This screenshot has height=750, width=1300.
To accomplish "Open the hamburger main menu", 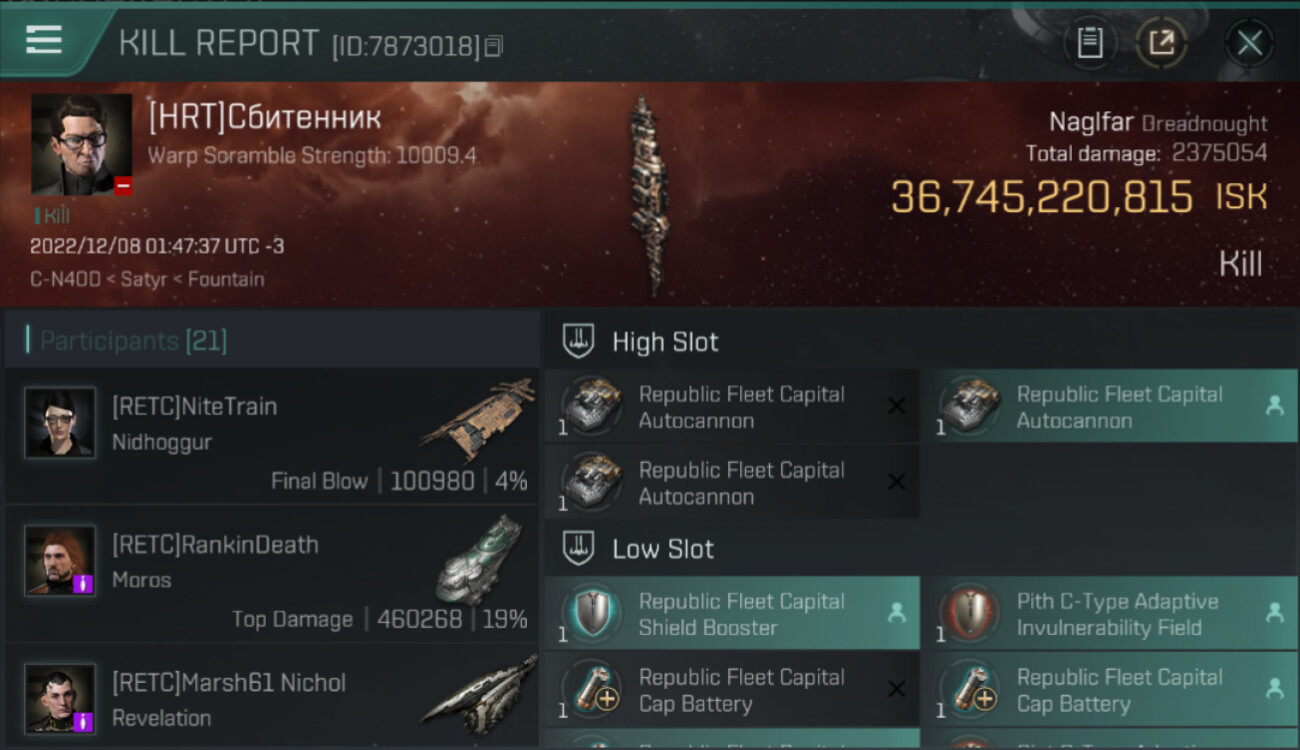I will click(x=45, y=41).
